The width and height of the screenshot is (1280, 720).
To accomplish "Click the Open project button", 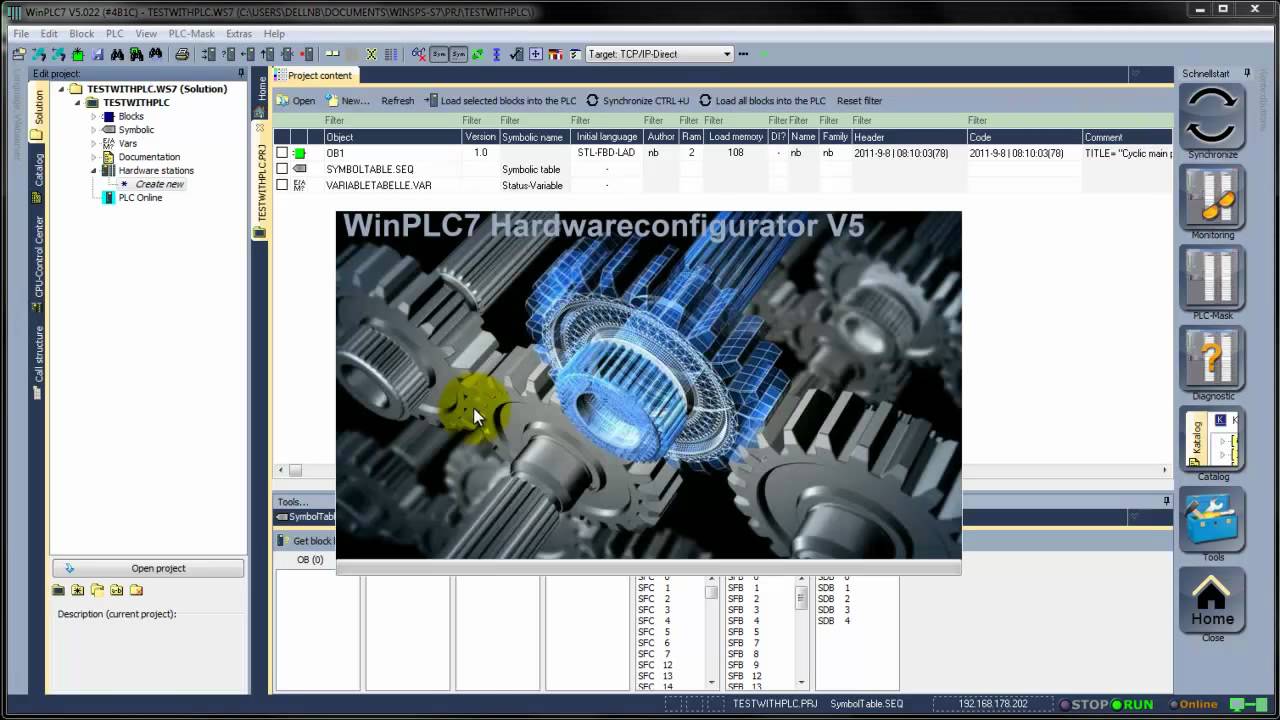I will pyautogui.click(x=148, y=568).
